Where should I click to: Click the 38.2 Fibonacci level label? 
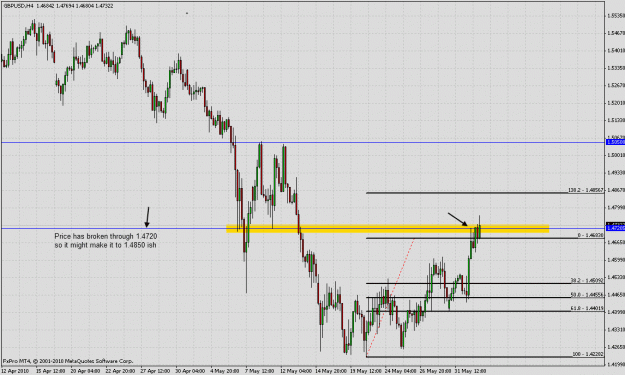point(587,281)
